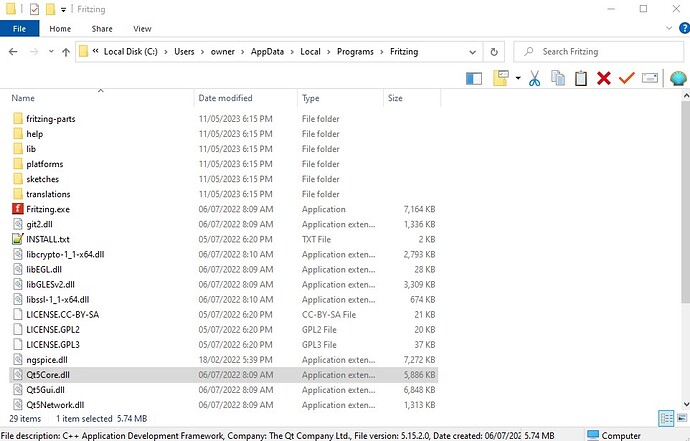Image resolution: width=690 pixels, height=441 pixels.
Task: Click in the Search Fritzing field
Action: [598, 52]
